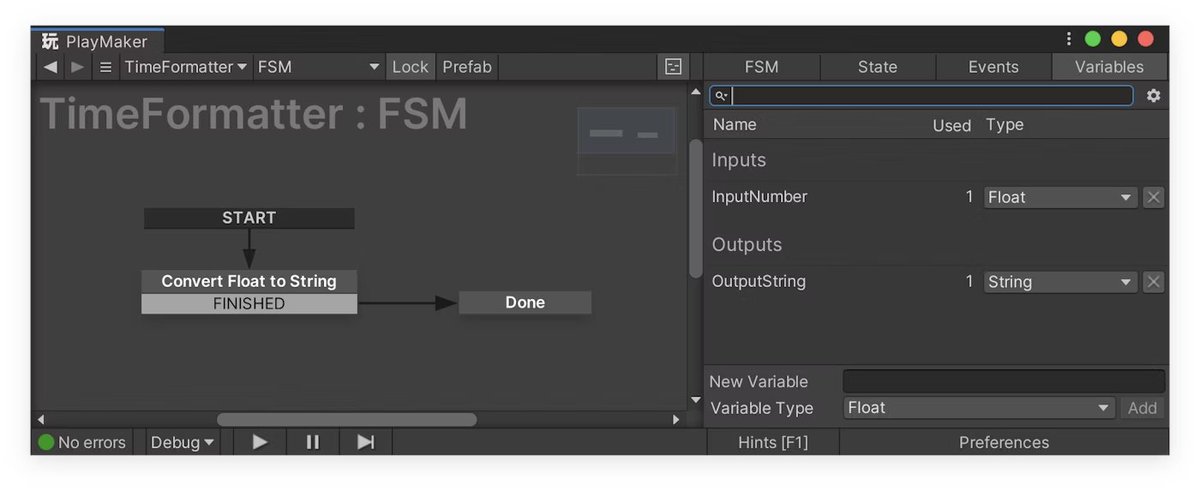
Task: Click the green window maximize button
Action: 1093,39
